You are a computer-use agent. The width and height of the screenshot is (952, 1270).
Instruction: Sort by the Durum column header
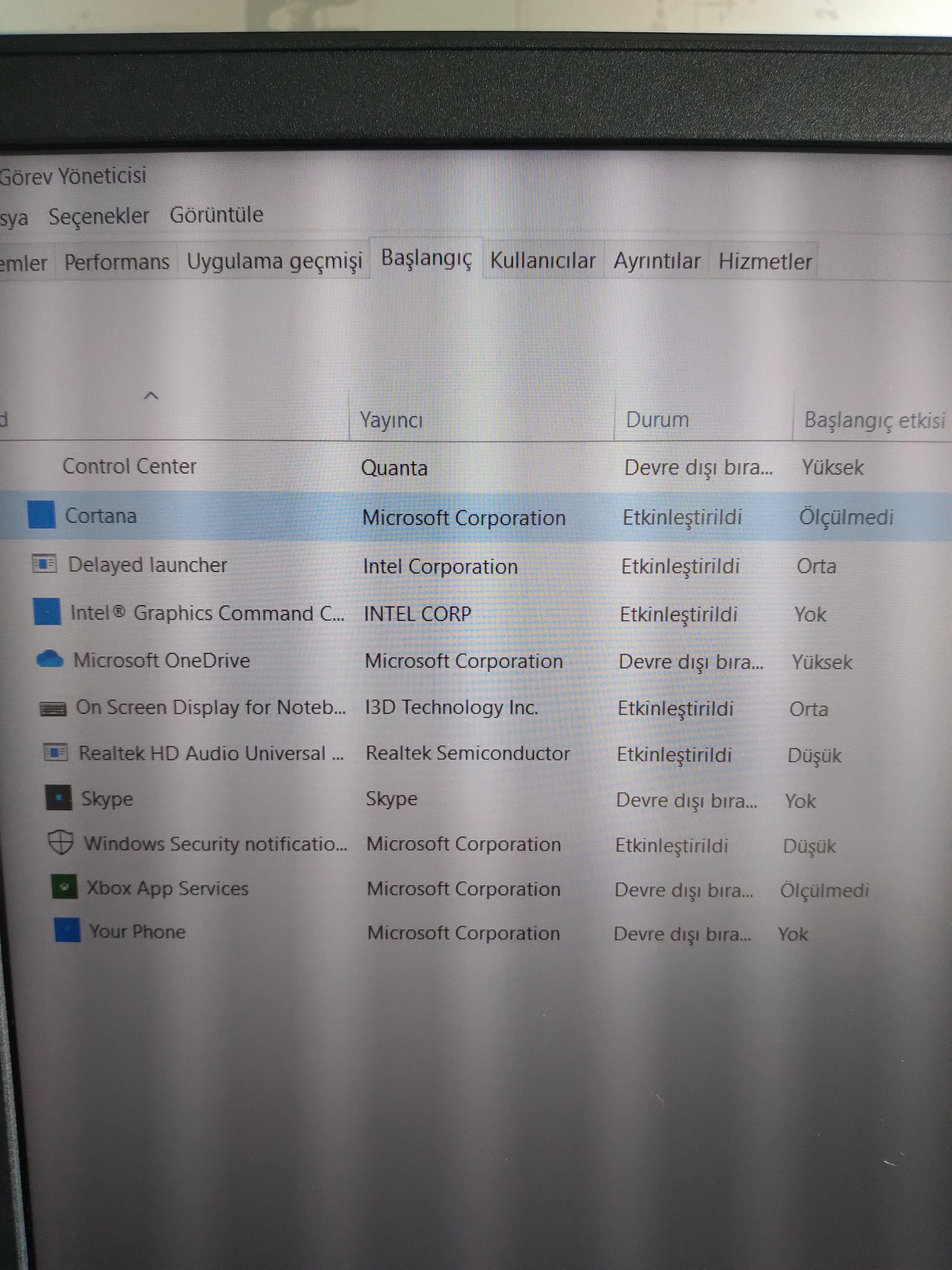point(657,420)
